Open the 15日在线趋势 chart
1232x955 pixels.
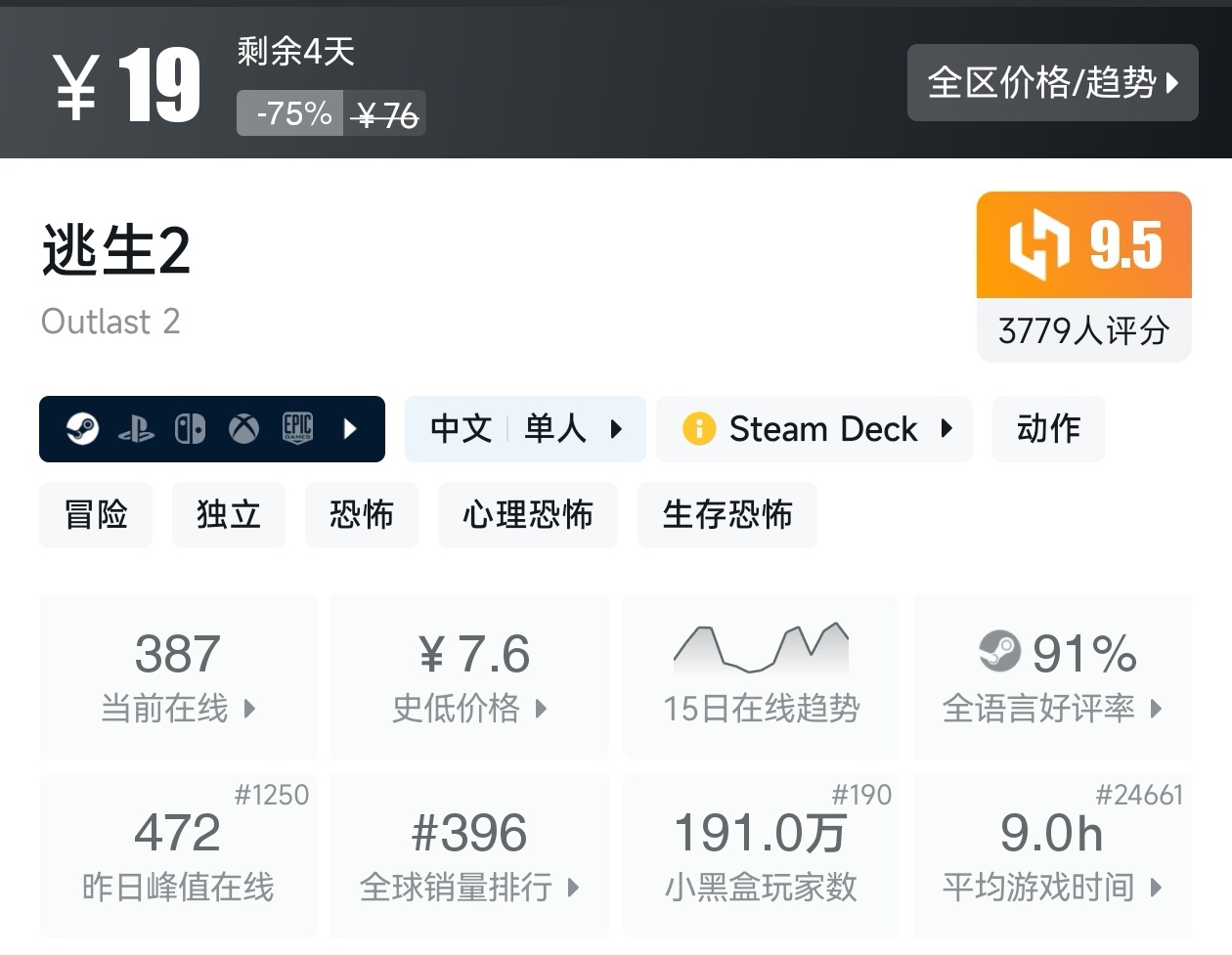(761, 676)
